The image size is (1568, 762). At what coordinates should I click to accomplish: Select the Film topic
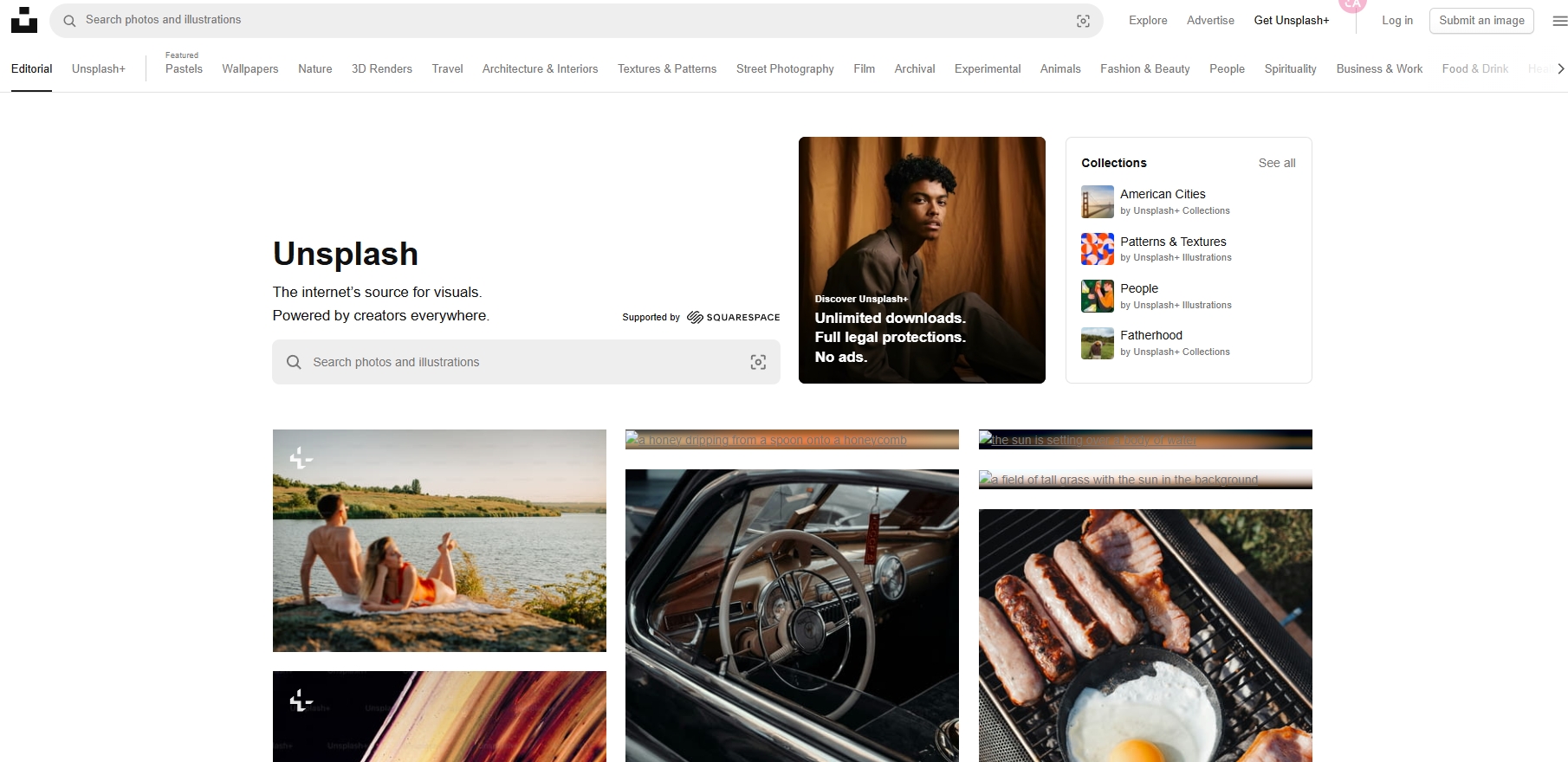tap(865, 69)
